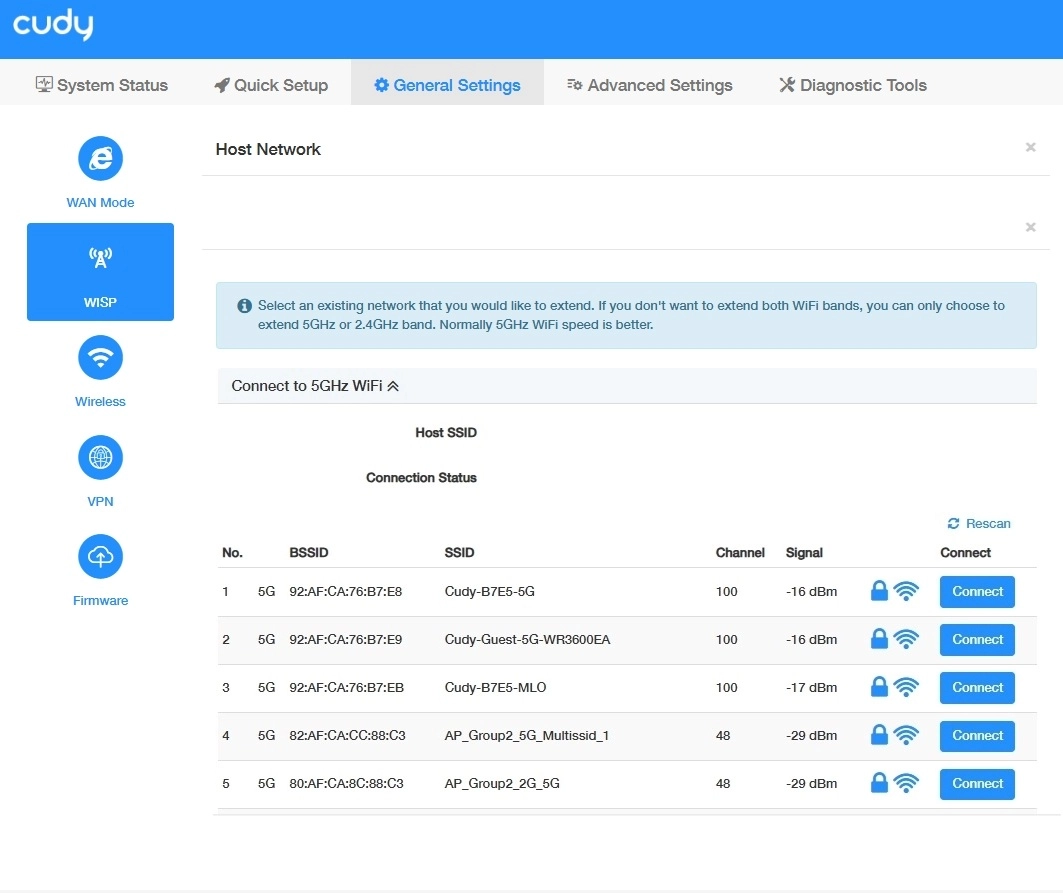This screenshot has height=893, width=1063.
Task: Open the Firmware upload icon
Action: (x=100, y=557)
